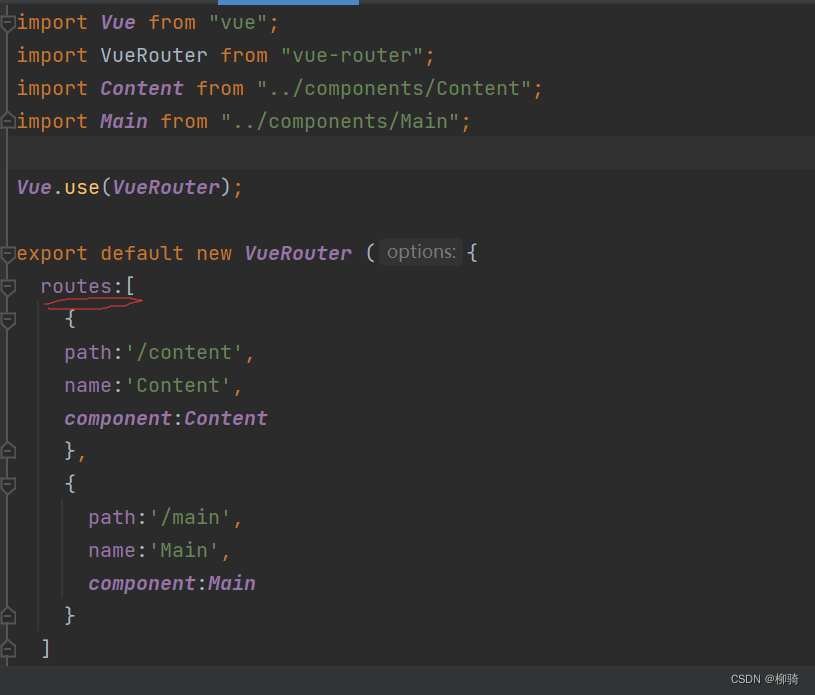This screenshot has width=815, height=695.
Task: Click 'Main' name string value
Action: click(x=184, y=550)
